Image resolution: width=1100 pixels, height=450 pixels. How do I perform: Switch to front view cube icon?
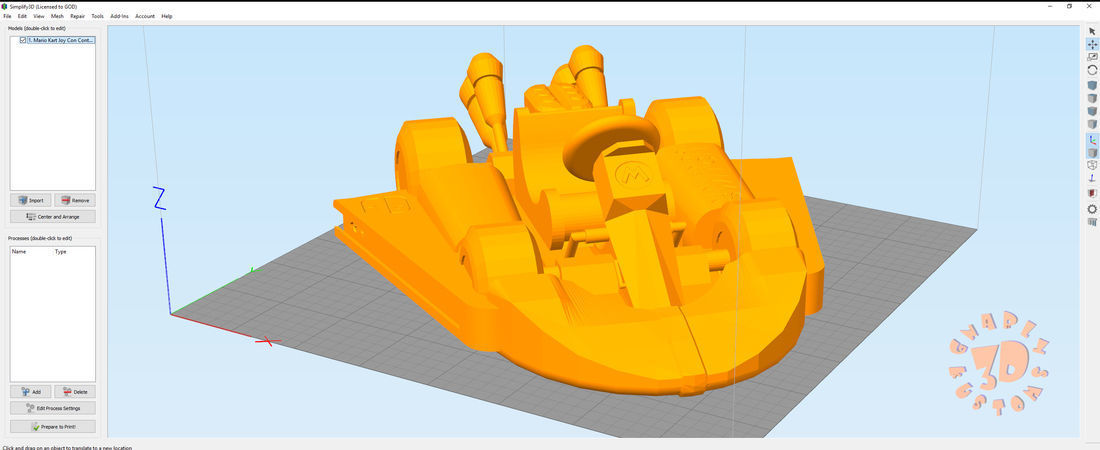(1092, 111)
